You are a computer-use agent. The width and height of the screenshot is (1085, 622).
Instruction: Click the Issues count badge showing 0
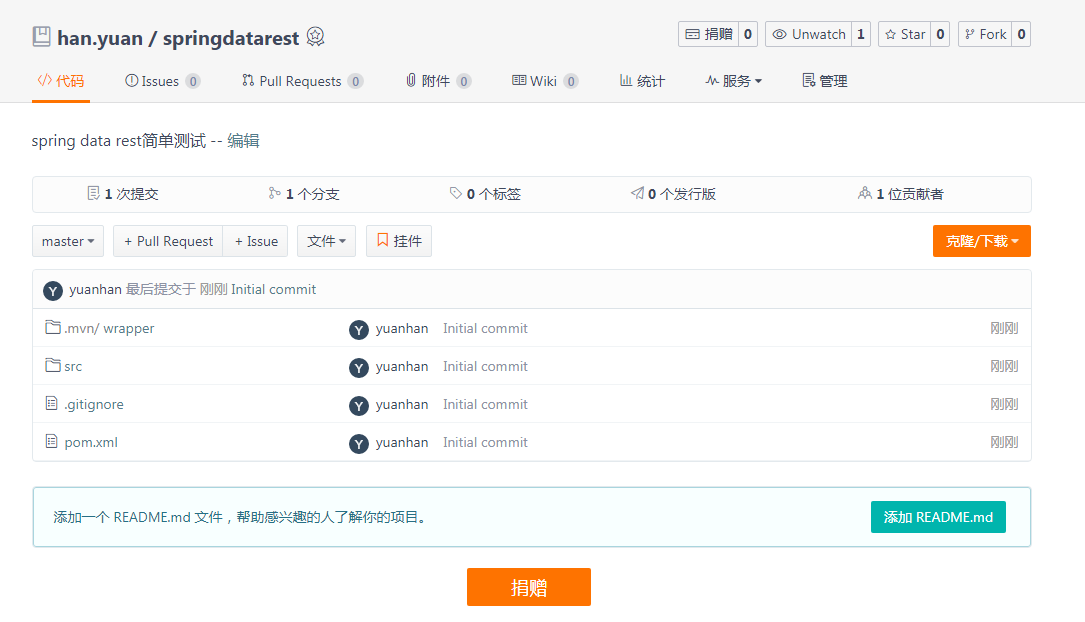193,82
